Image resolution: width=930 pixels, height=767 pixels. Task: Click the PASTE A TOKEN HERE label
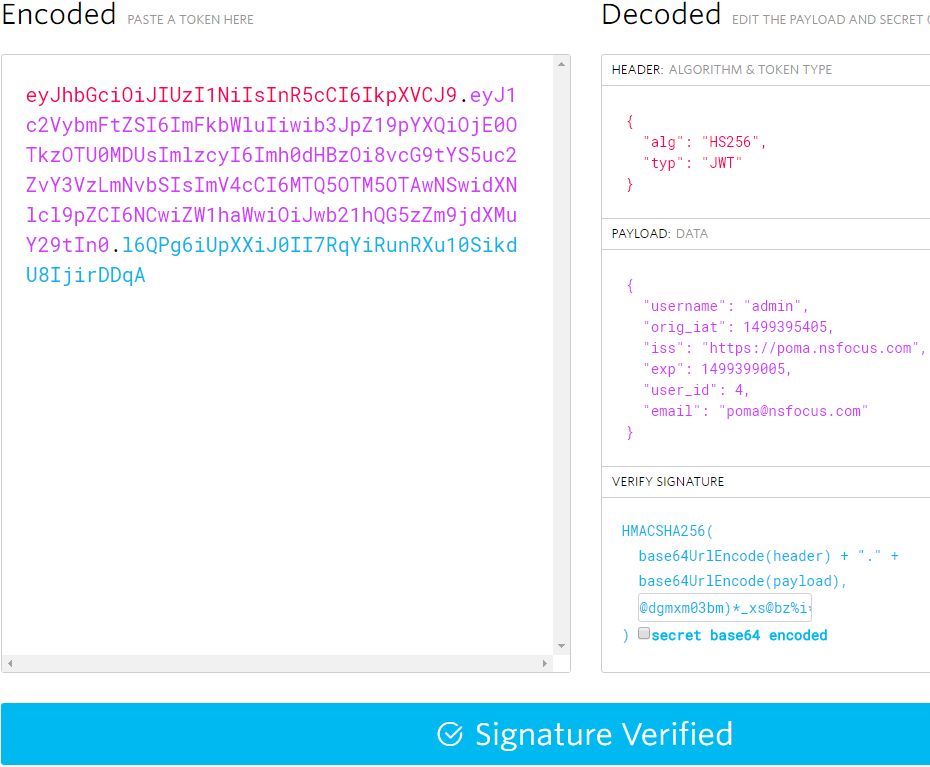190,20
